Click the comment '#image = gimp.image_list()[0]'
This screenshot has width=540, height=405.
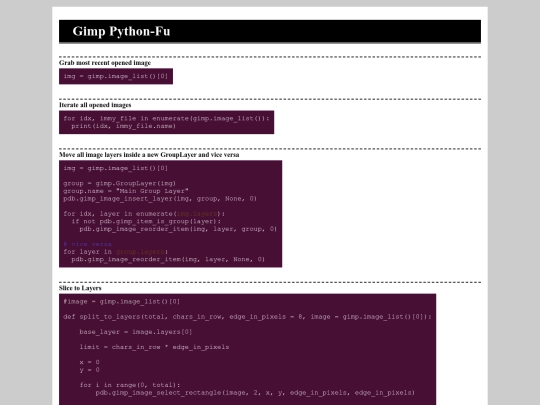click(x=122, y=301)
